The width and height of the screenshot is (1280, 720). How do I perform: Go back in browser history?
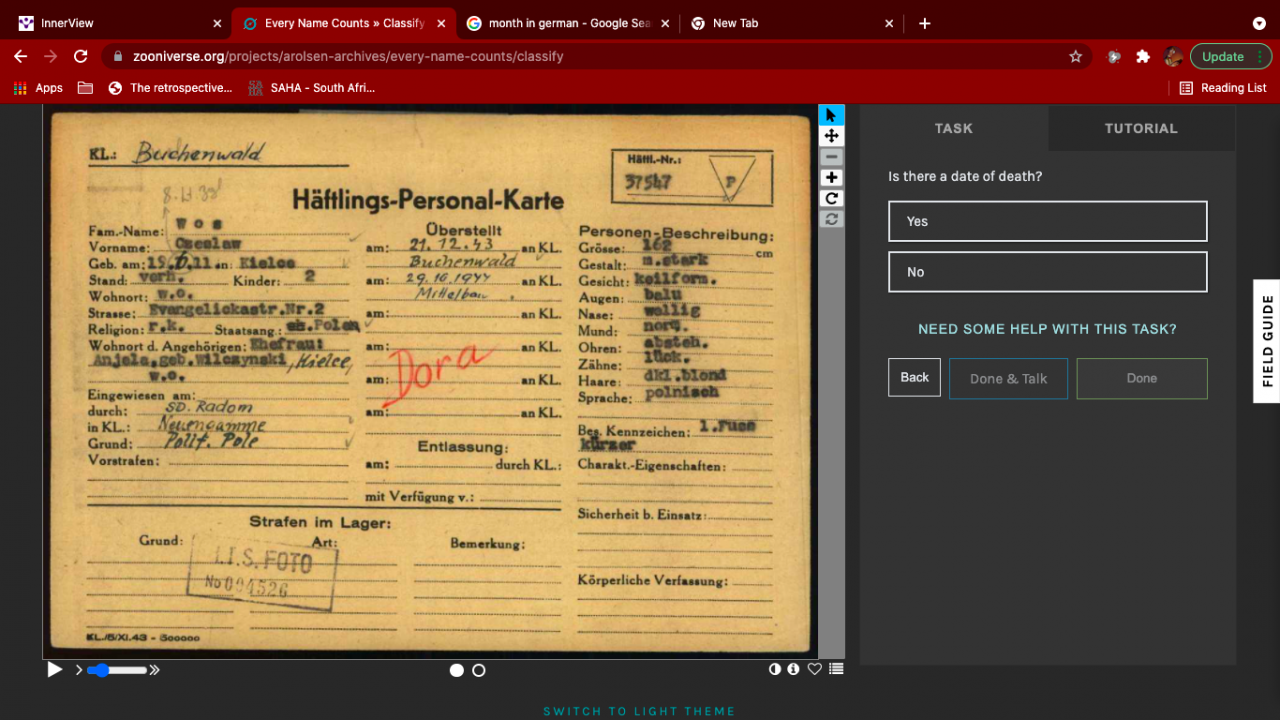tap(20, 56)
